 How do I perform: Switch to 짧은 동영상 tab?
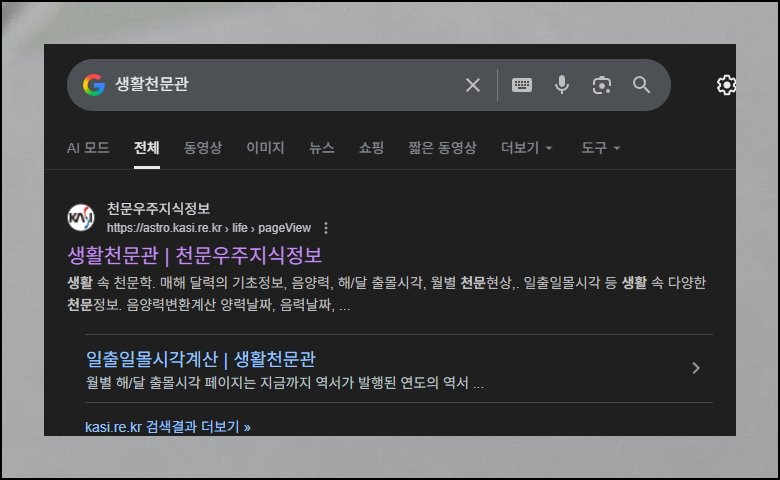pos(442,148)
